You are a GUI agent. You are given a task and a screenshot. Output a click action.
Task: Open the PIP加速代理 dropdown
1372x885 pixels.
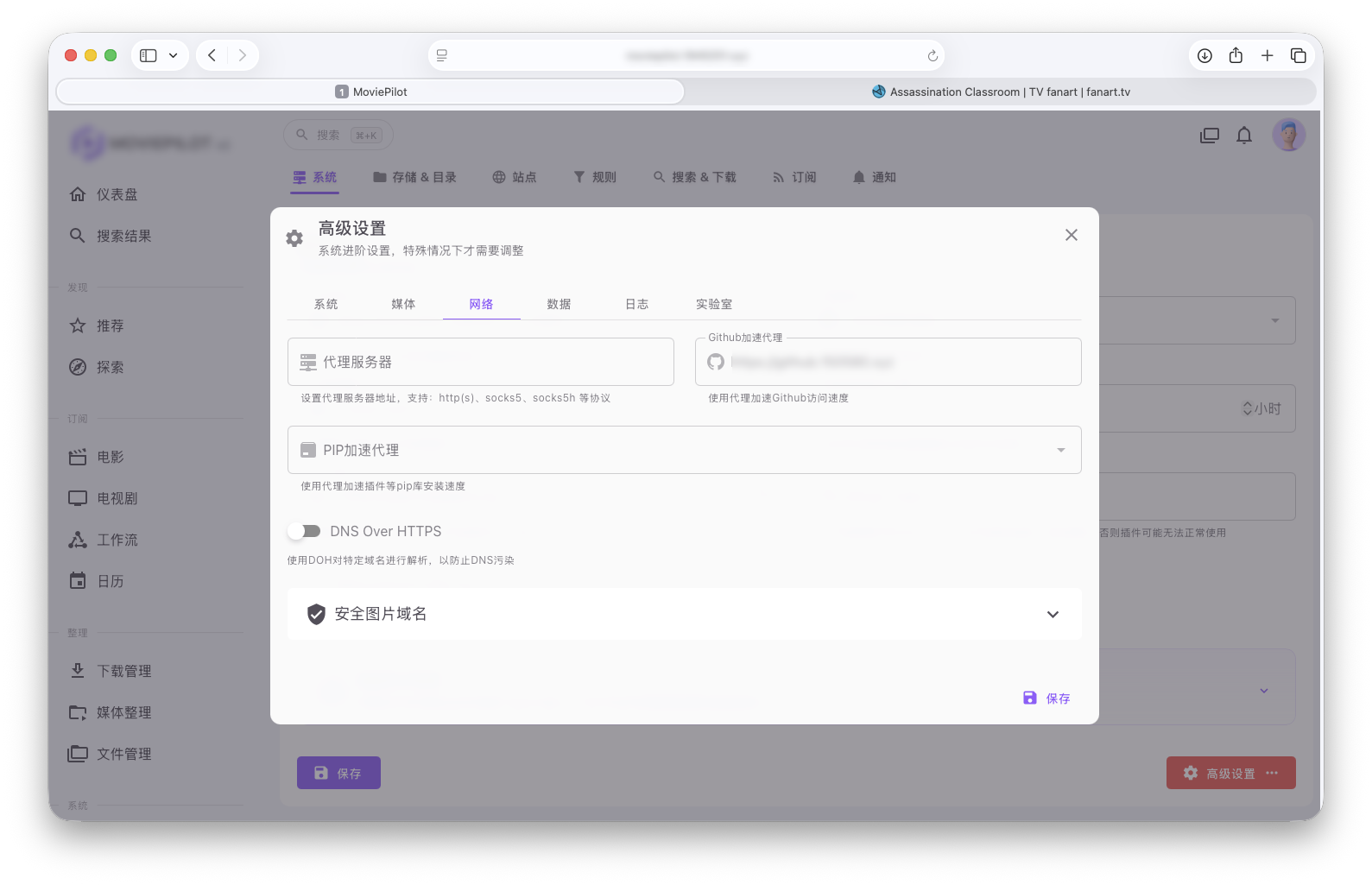pos(684,450)
